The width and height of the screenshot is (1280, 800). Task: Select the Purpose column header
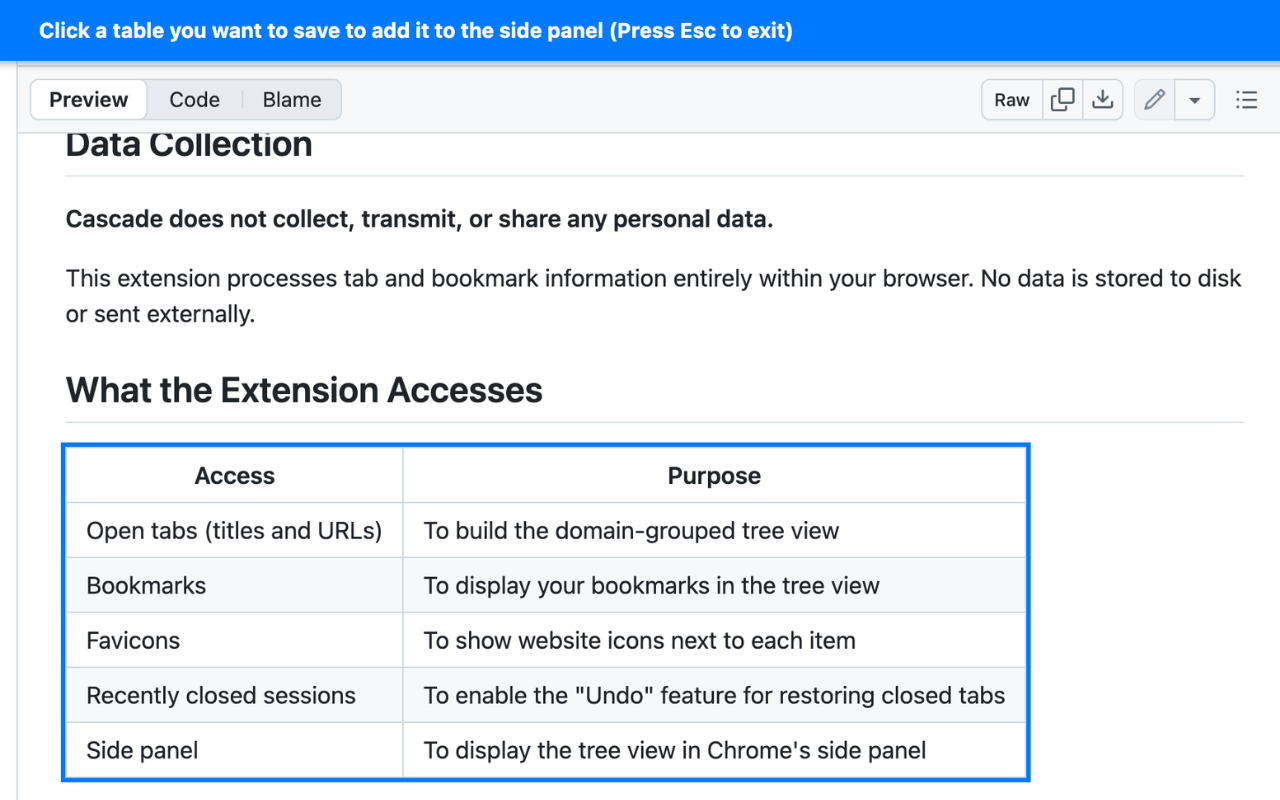click(x=714, y=476)
